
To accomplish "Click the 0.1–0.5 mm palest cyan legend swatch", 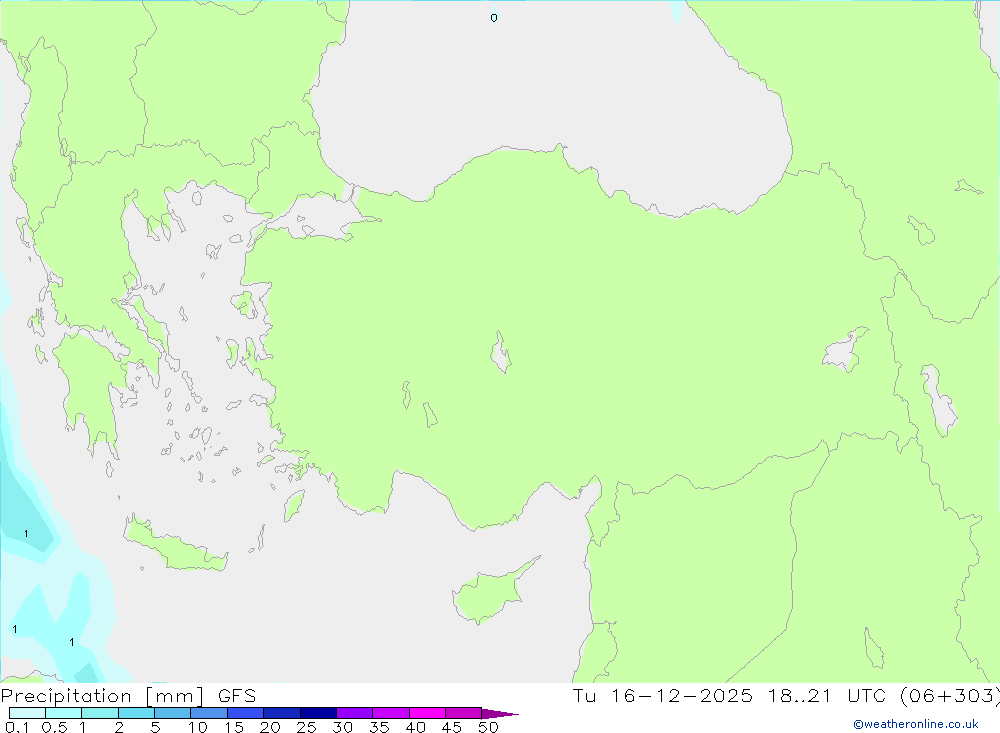I will pyautogui.click(x=27, y=713).
